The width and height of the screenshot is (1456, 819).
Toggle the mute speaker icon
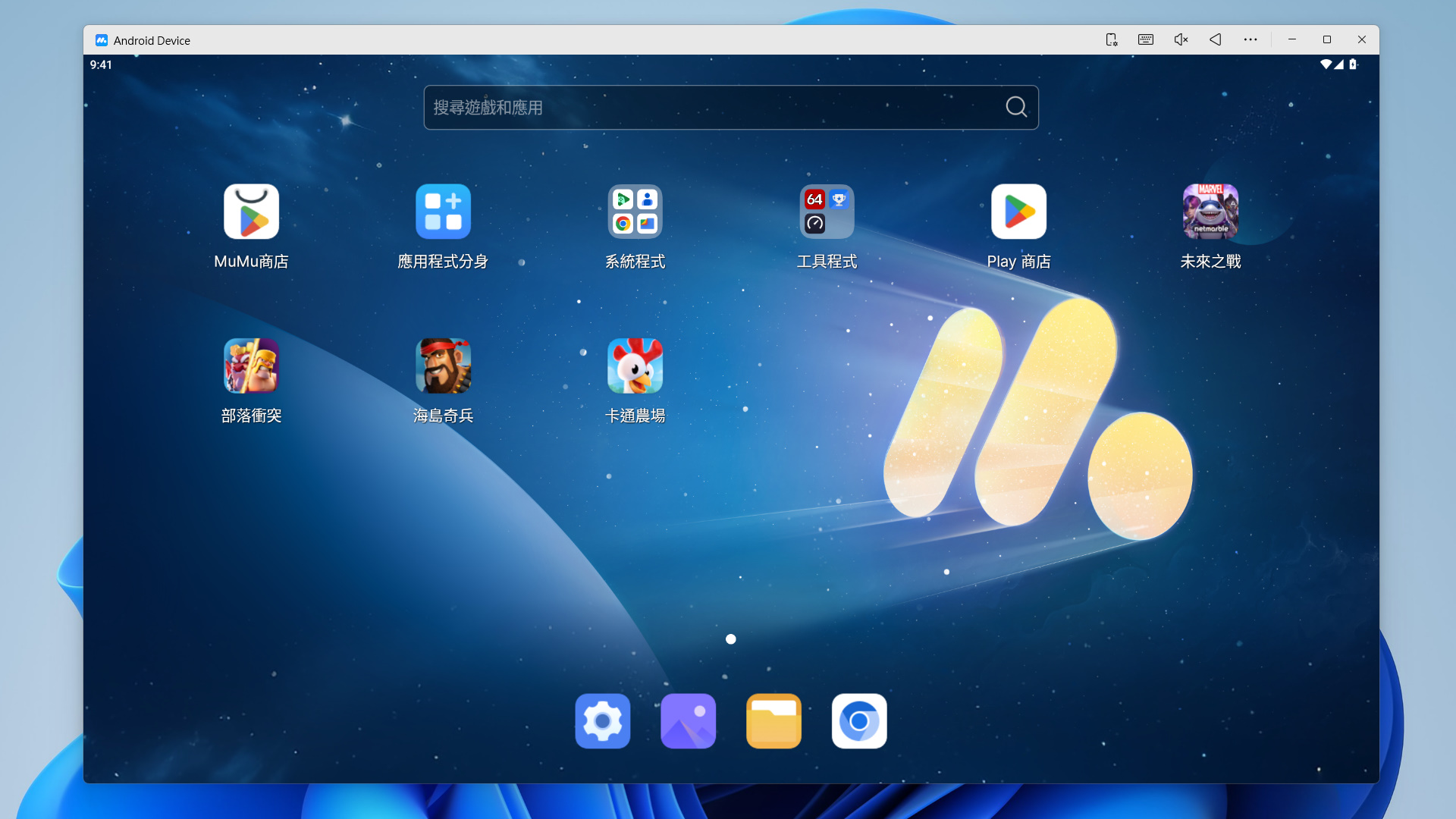[x=1181, y=39]
